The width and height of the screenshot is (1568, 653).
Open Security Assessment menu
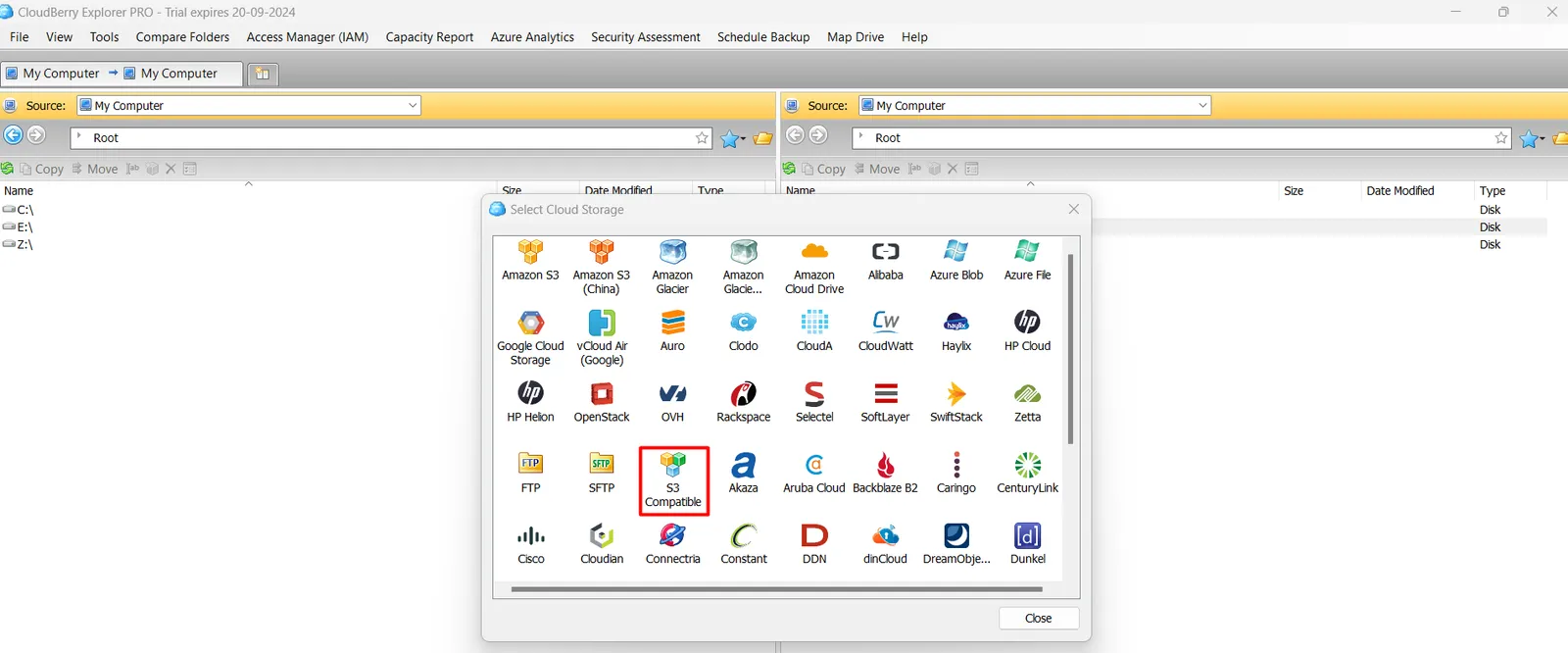646,37
